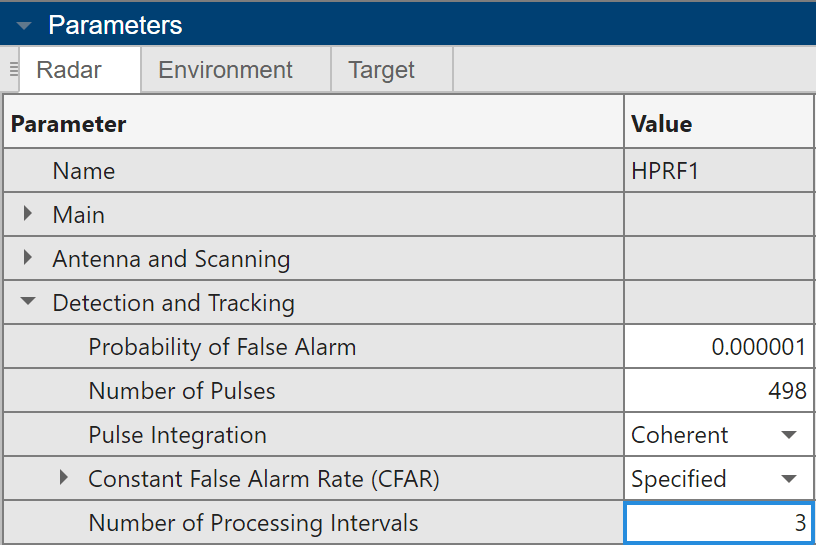This screenshot has height=545, width=816.
Task: Open the Pulse Integration dropdown
Action: click(789, 435)
